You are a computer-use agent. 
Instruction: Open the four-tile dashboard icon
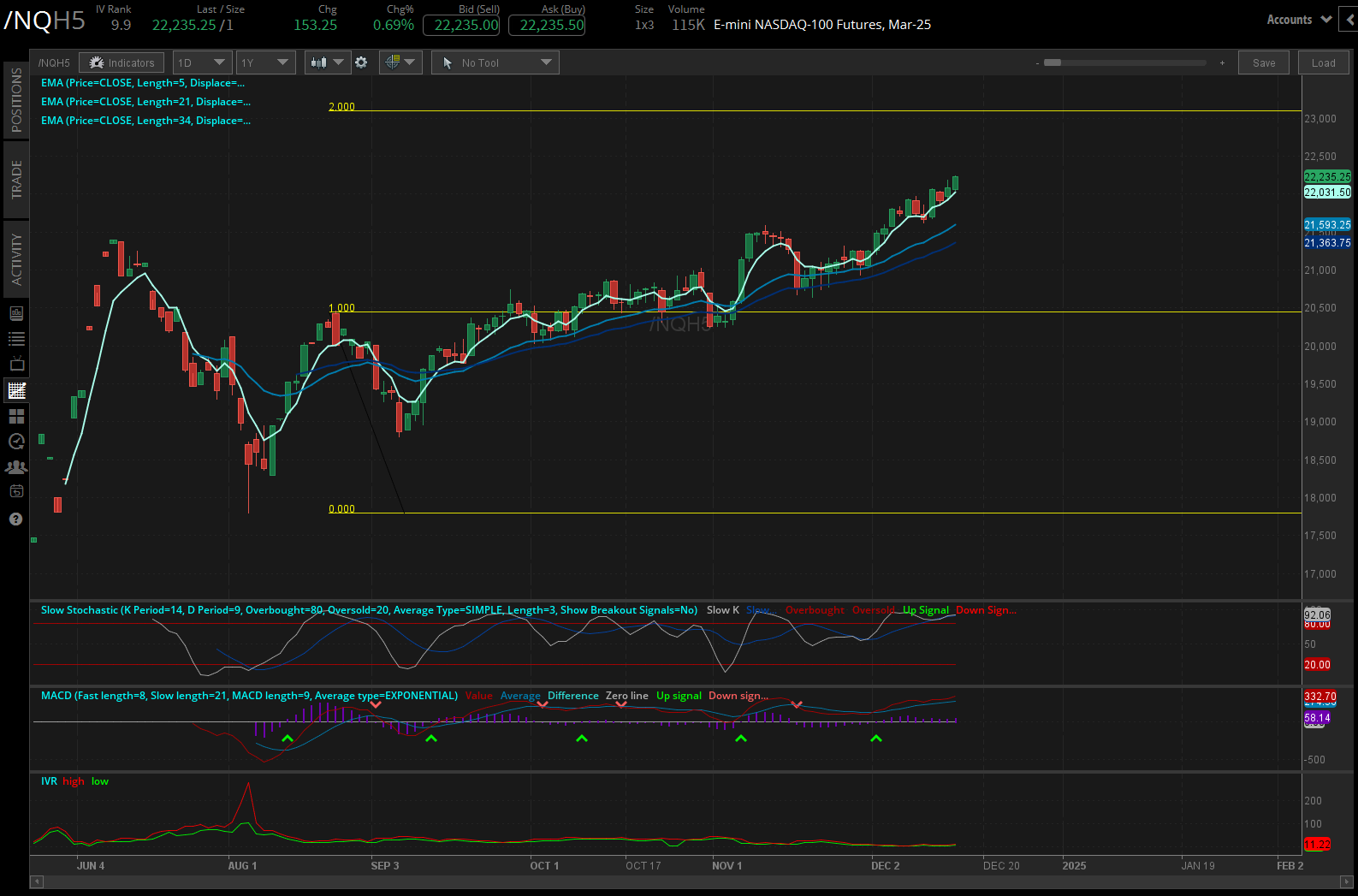16,416
